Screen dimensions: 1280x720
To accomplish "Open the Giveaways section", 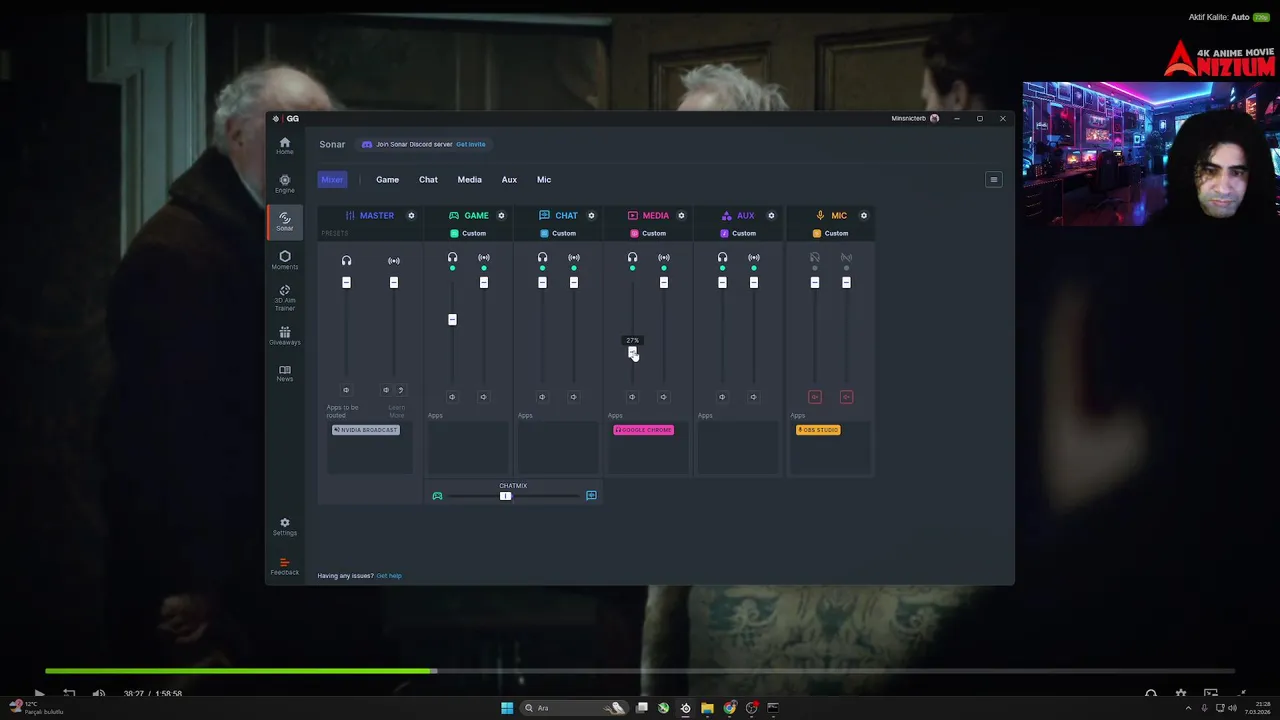I will [x=285, y=336].
